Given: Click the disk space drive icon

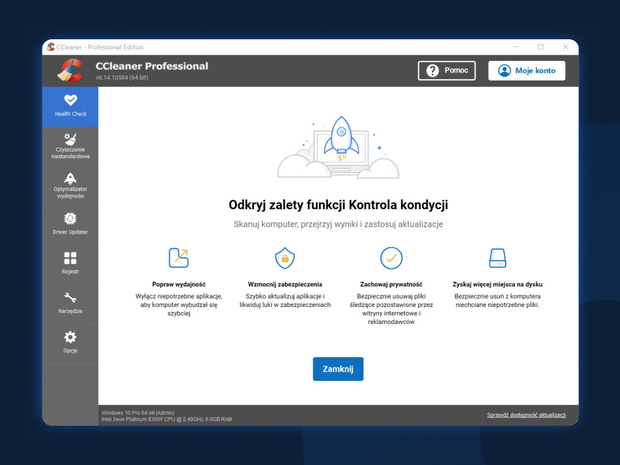Looking at the screenshot, I should click(x=497, y=258).
